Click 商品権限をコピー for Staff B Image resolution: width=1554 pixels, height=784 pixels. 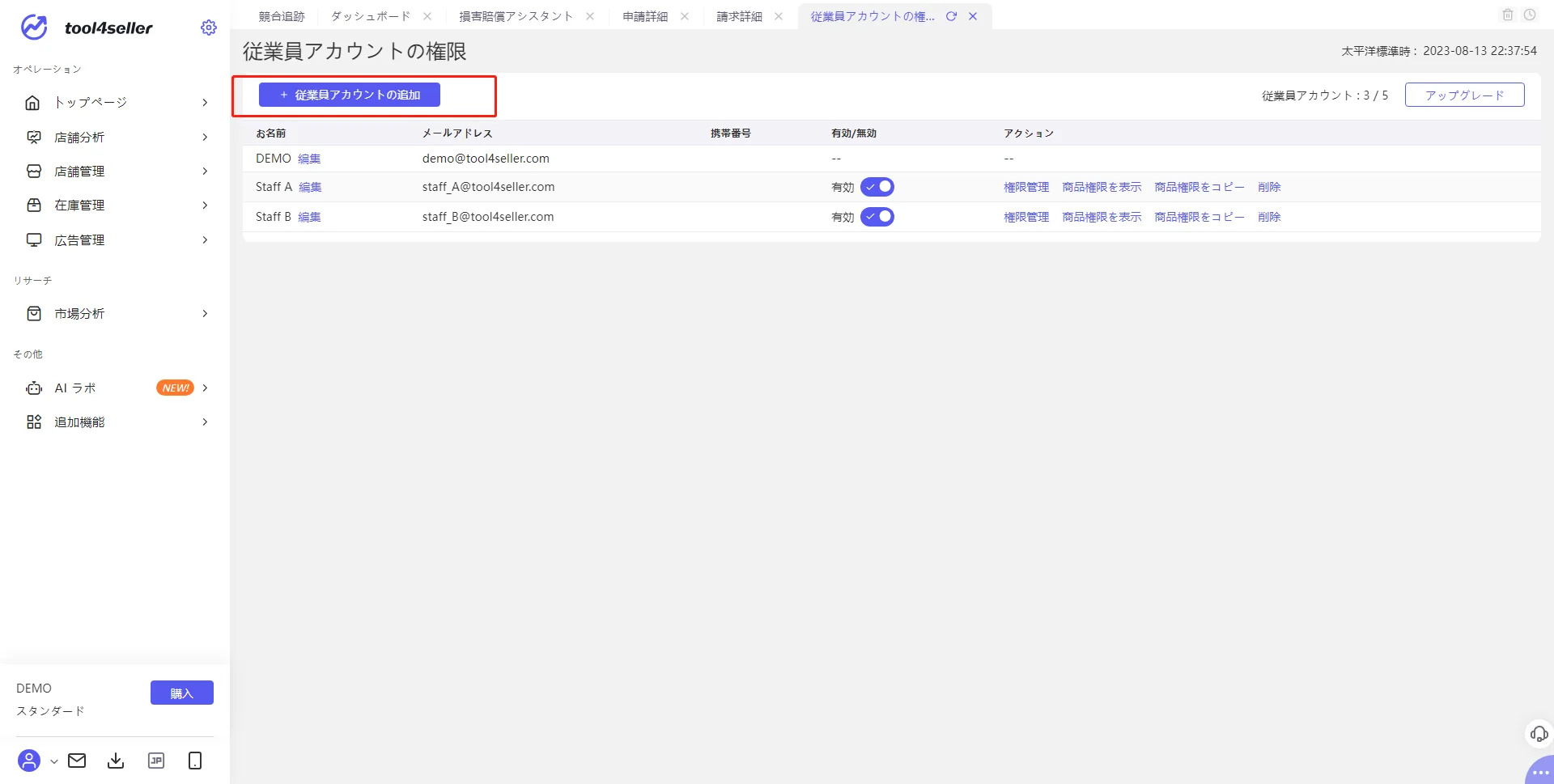1199,217
